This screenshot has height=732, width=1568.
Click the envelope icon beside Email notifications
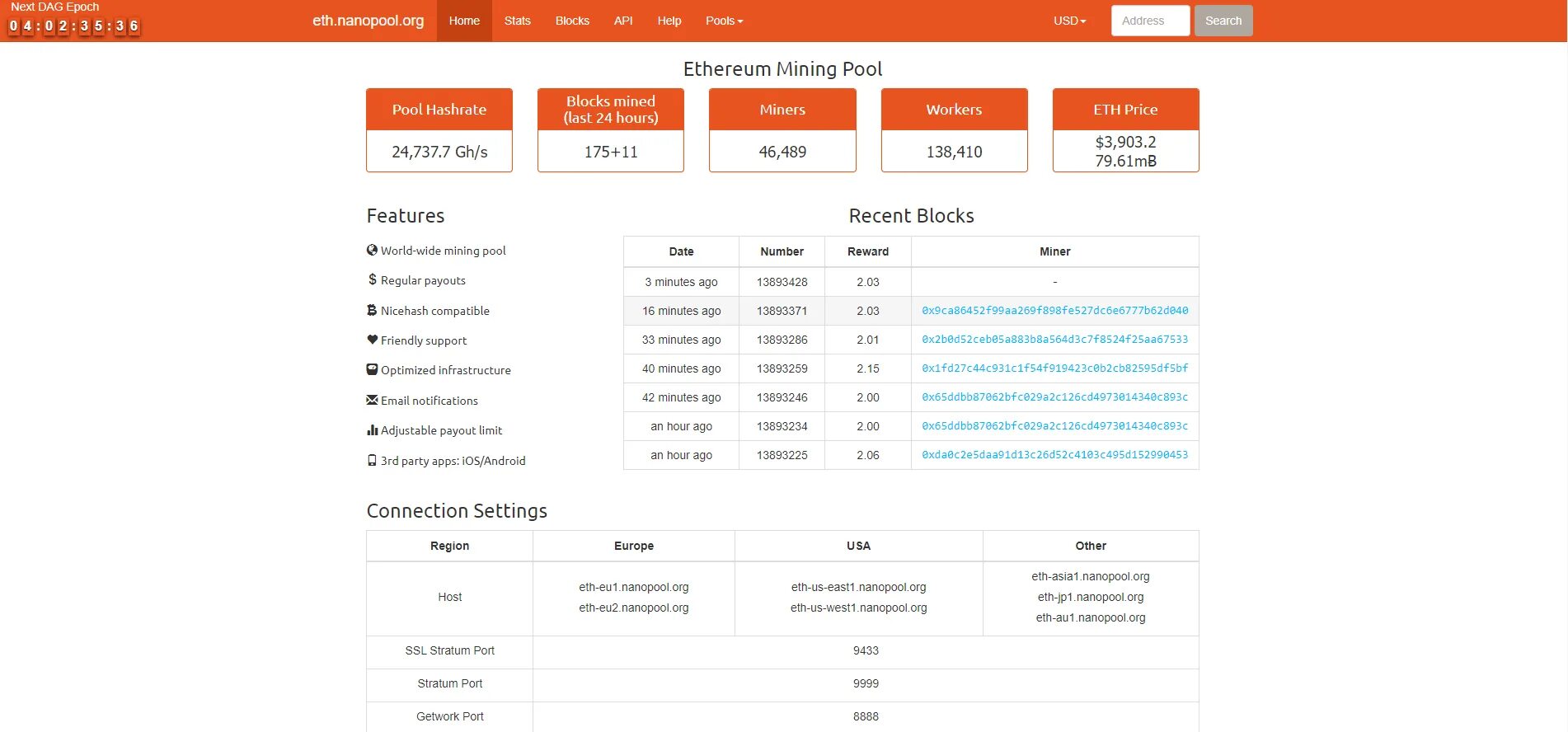click(372, 400)
